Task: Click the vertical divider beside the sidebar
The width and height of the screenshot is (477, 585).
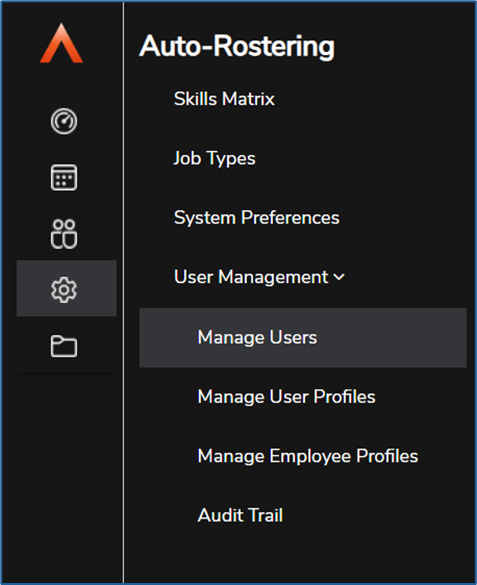Action: pyautogui.click(x=123, y=292)
